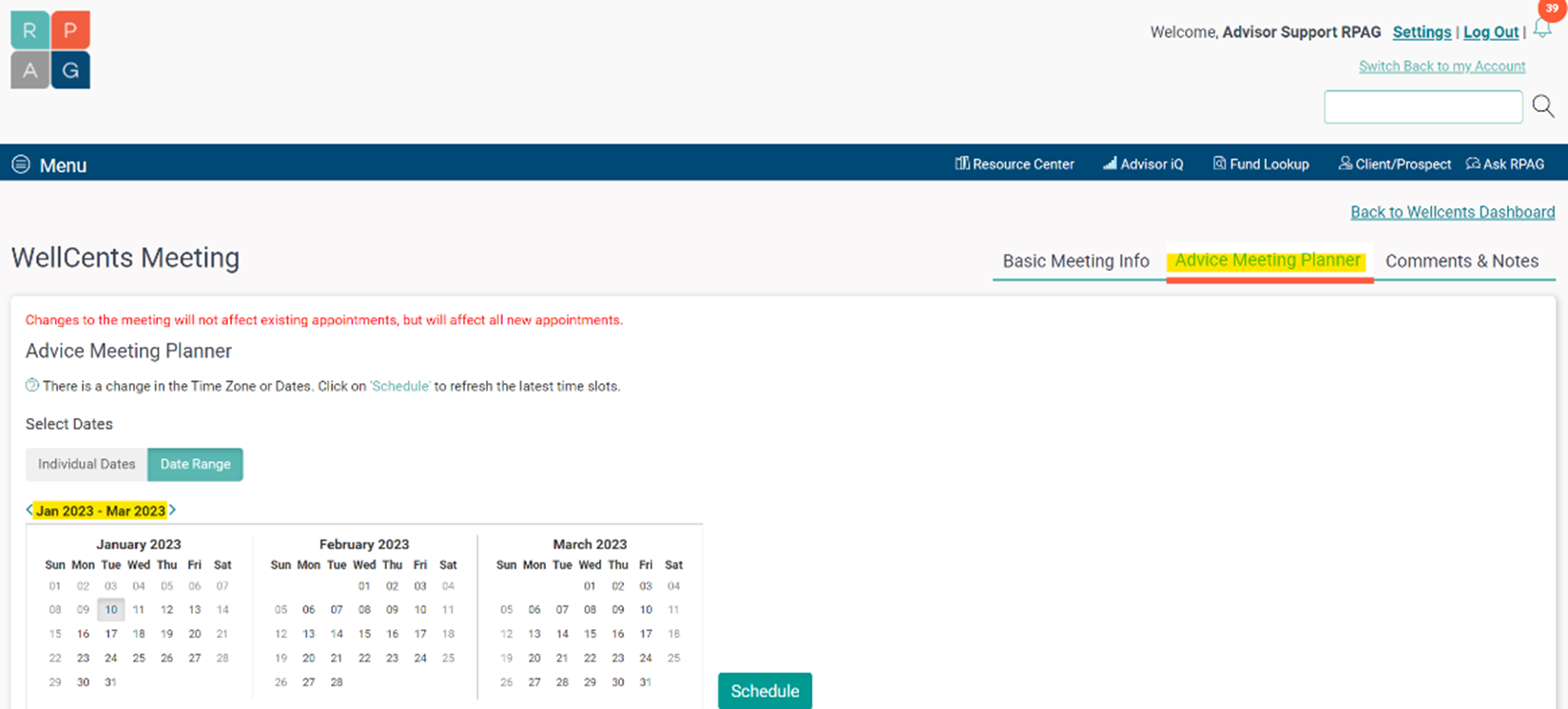Select March 01 in the calendar
1568x709 pixels.
(x=590, y=586)
